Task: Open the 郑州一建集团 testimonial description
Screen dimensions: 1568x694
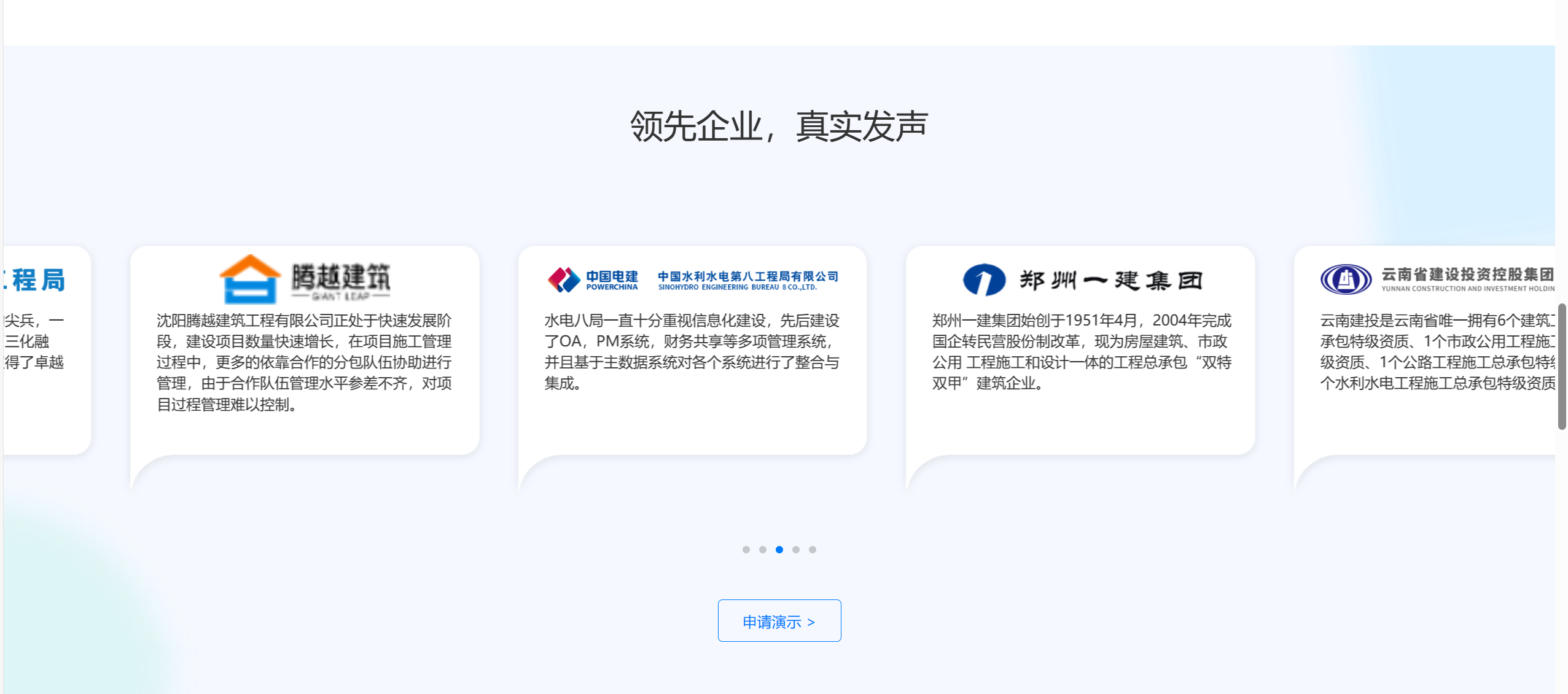Action: coord(1081,352)
